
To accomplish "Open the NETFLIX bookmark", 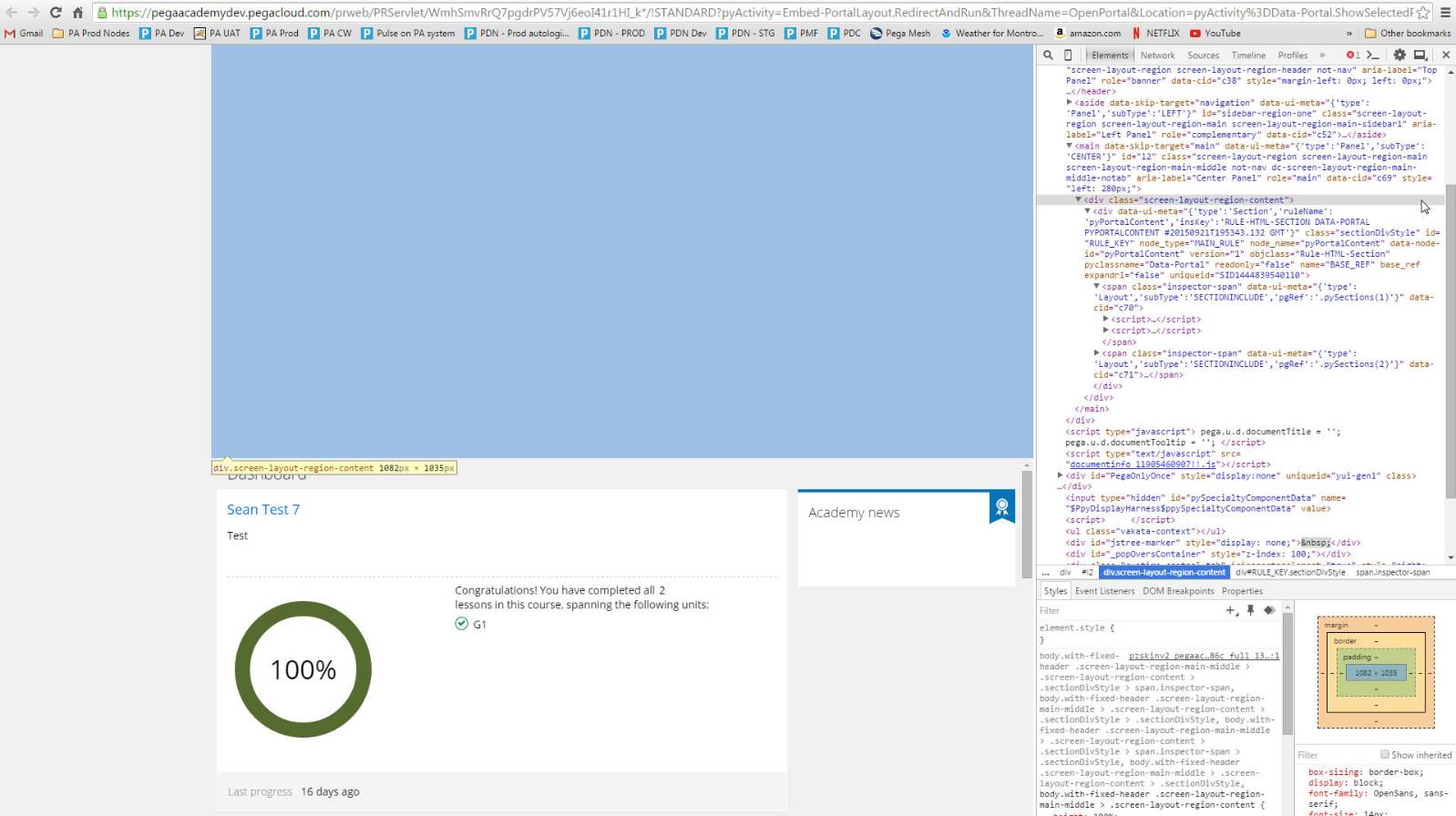I will [x=1155, y=33].
